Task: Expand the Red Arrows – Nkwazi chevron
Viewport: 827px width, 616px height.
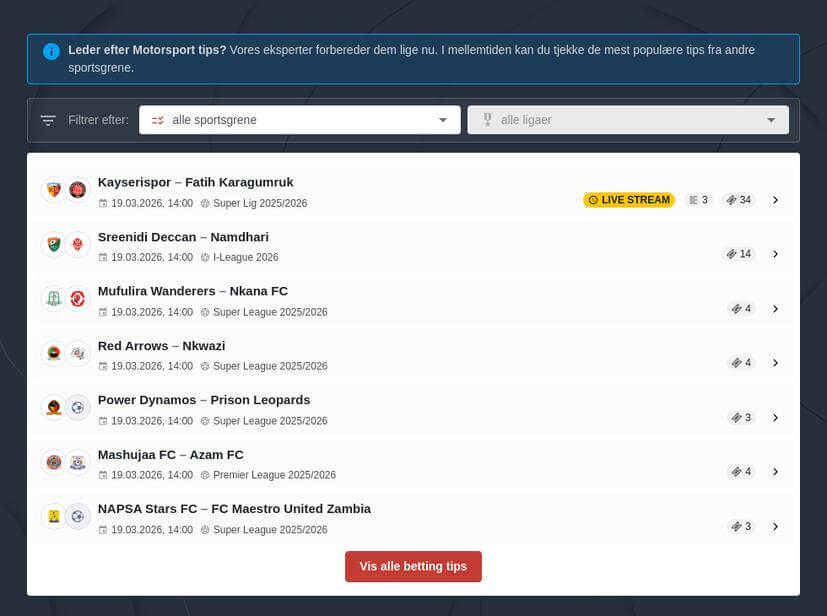Action: [x=775, y=363]
